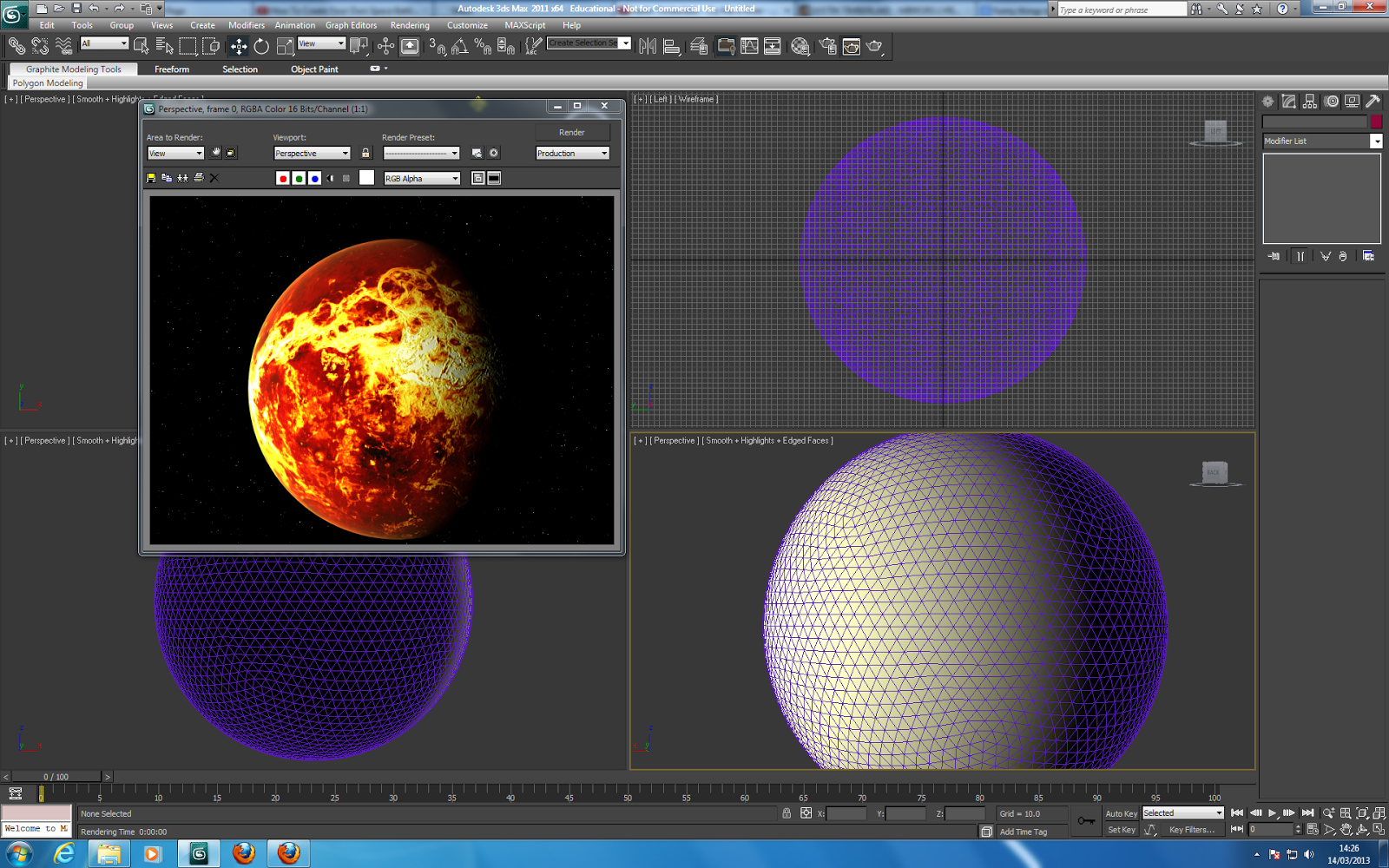Switch to the Object Paint ribbon tab
Viewport: 1389px width, 868px height.
point(314,69)
